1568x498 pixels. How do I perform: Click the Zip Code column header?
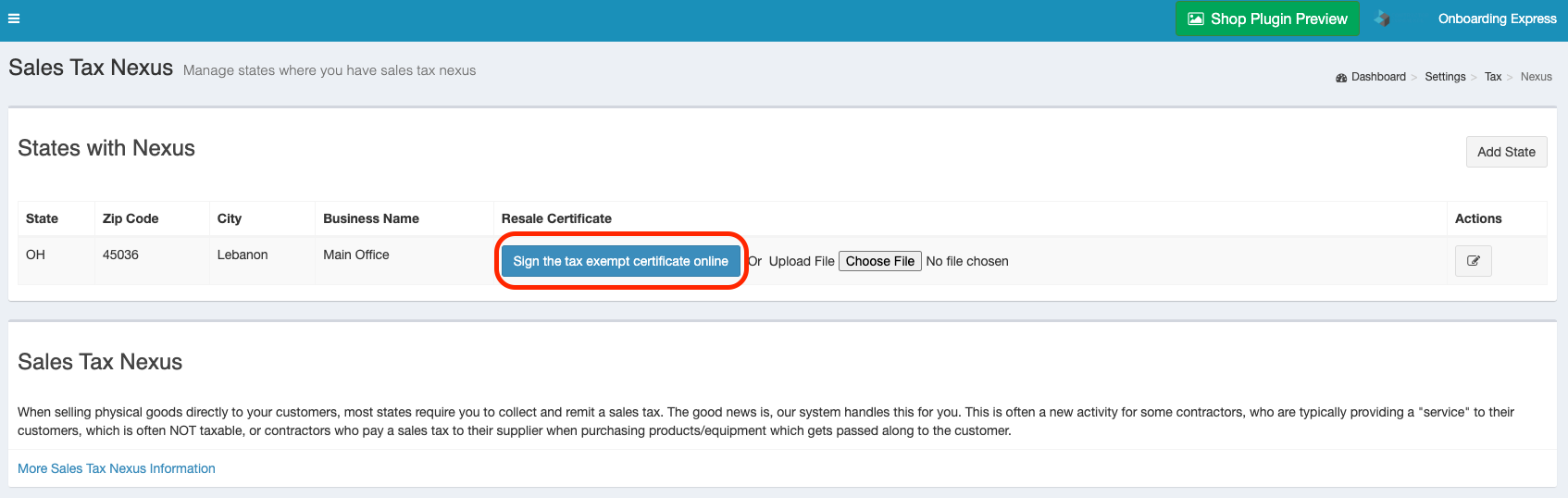131,218
